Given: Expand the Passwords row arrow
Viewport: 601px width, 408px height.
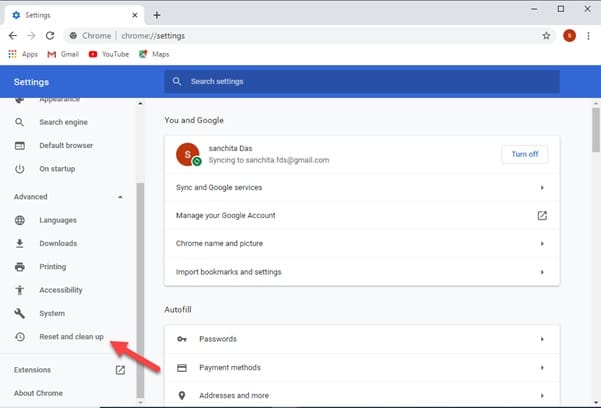Looking at the screenshot, I should pos(542,339).
